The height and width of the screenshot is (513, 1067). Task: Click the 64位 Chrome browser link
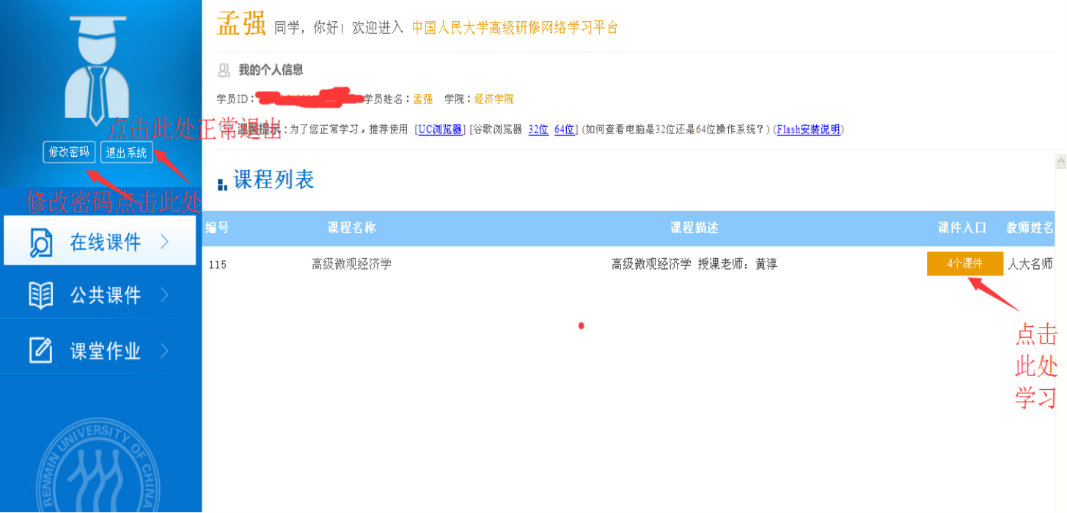pyautogui.click(x=565, y=129)
